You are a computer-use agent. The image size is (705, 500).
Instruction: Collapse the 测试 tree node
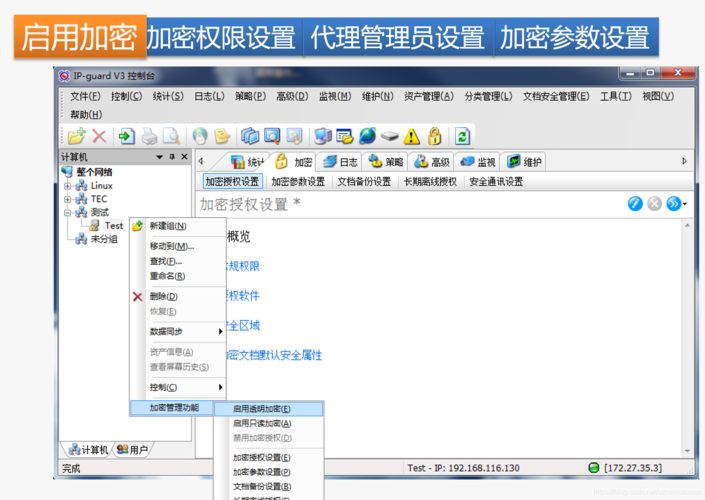pos(67,212)
